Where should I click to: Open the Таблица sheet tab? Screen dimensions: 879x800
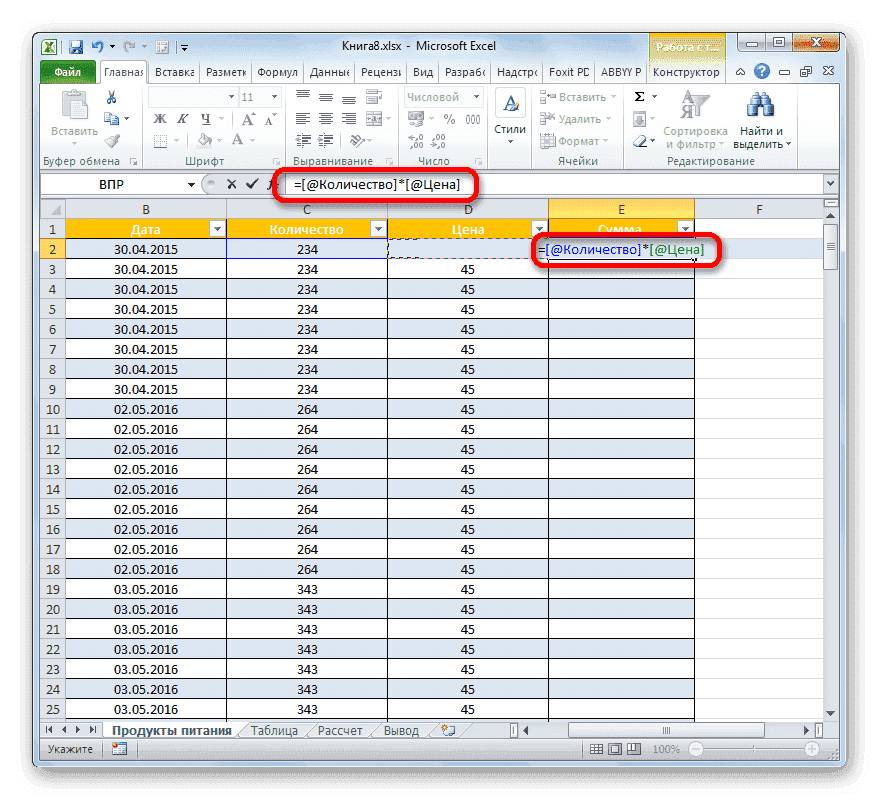(274, 730)
